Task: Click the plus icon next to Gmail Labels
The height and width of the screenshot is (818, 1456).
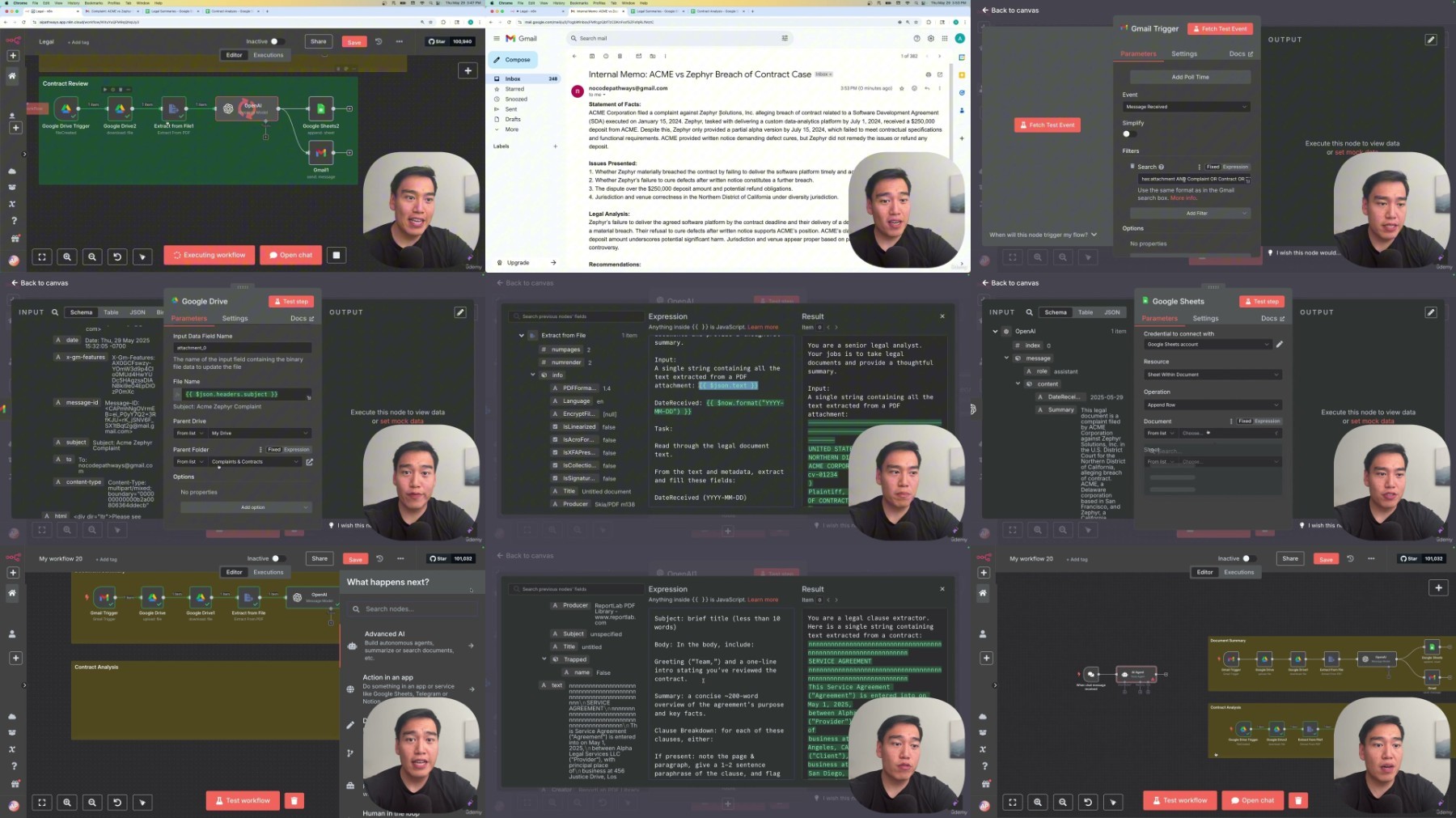Action: tap(555, 146)
